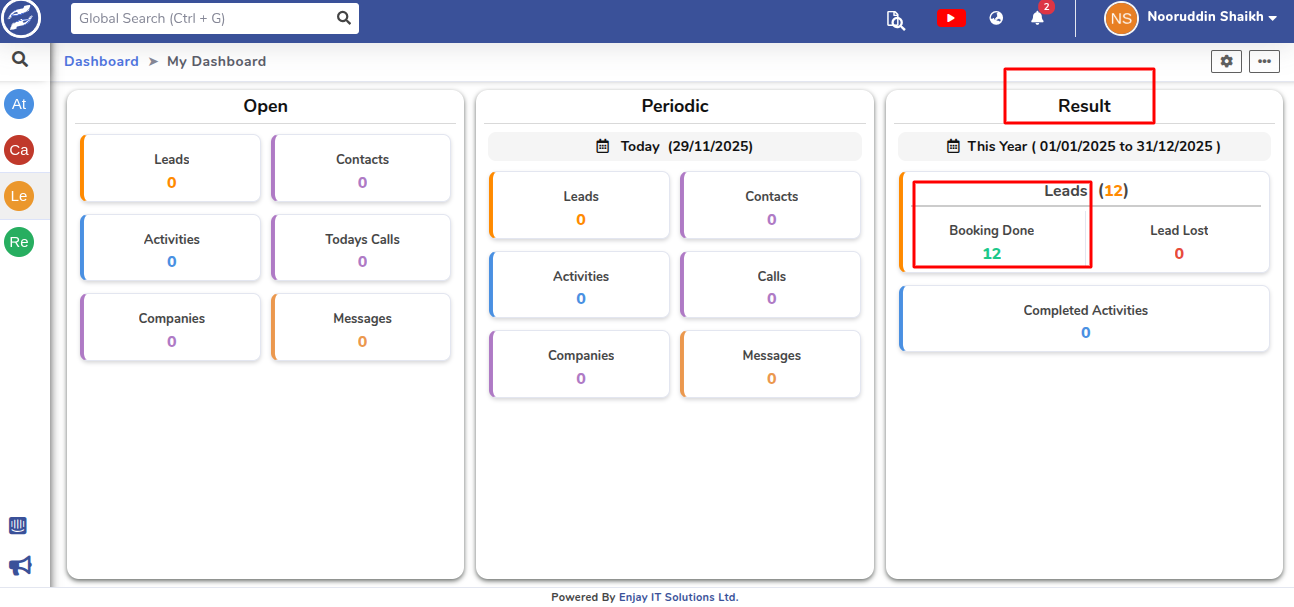Click the sidebar search magnifier icon
This screenshot has height=607, width=1294.
click(19, 60)
